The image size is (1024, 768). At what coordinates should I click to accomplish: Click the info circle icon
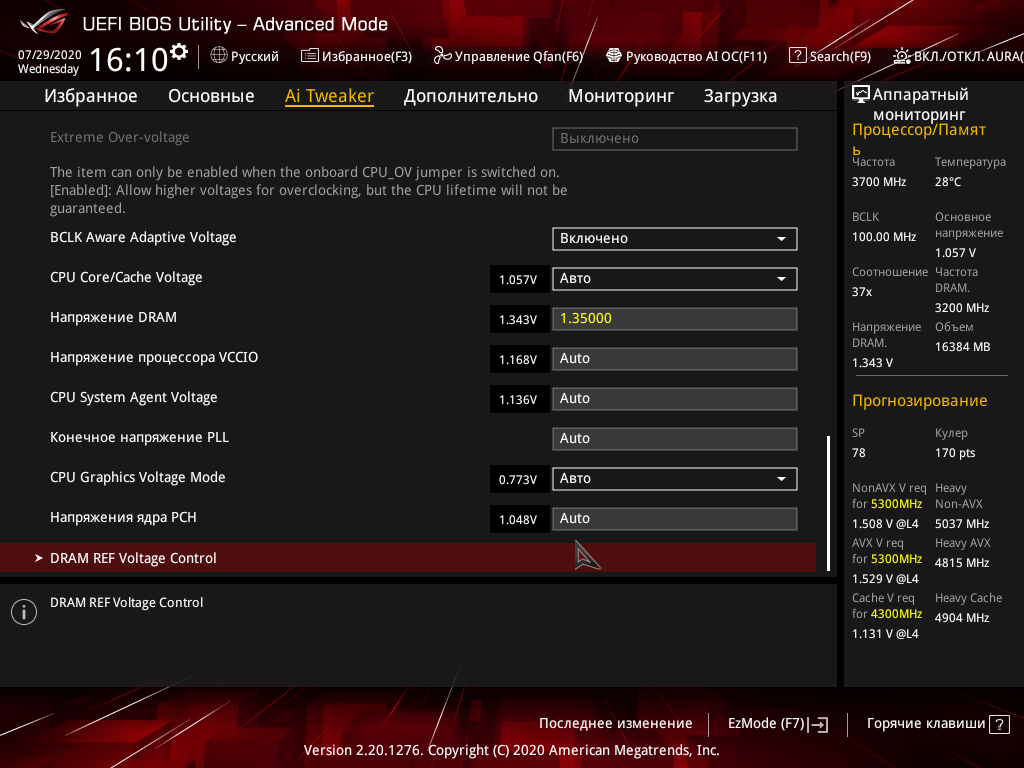[x=24, y=612]
